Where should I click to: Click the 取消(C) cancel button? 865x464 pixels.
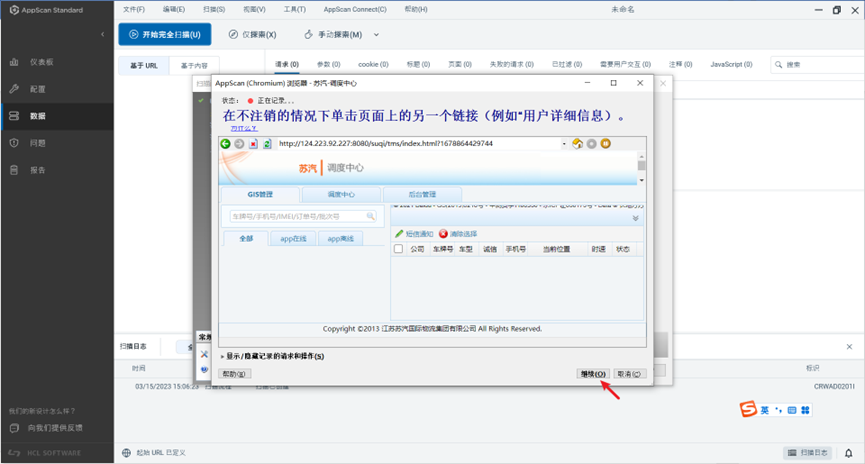tap(629, 374)
